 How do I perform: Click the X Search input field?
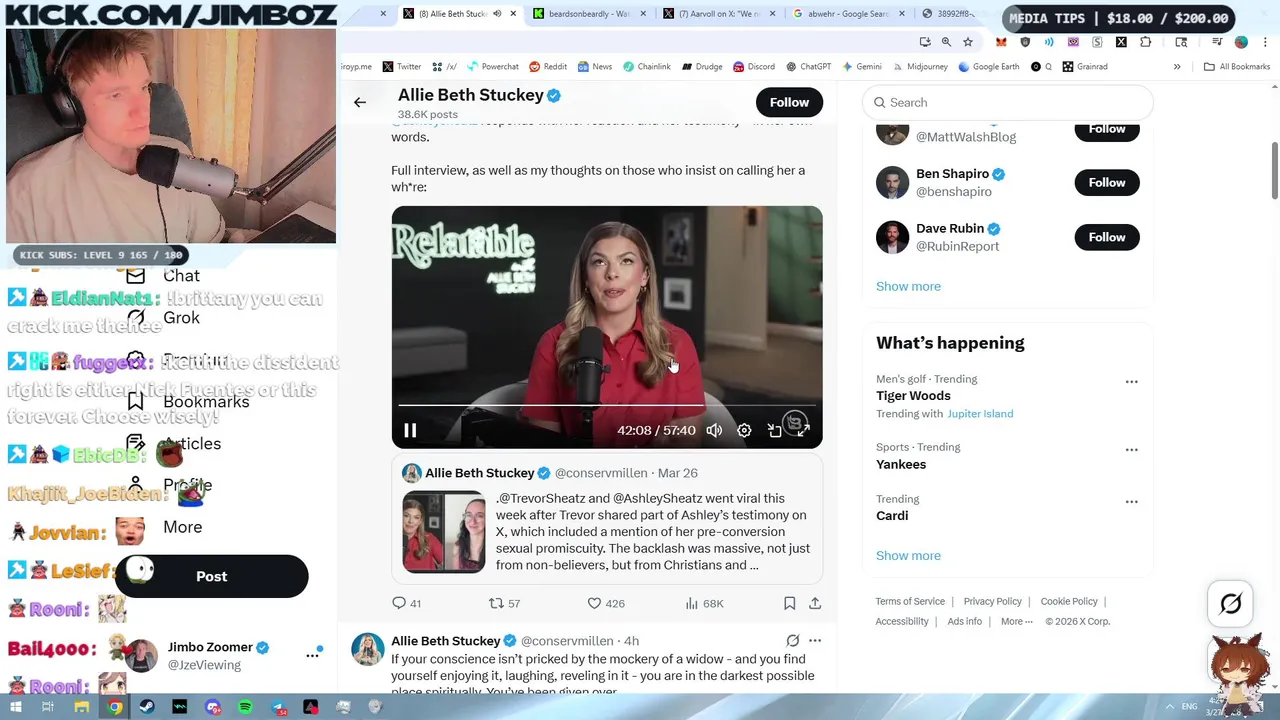1008,102
